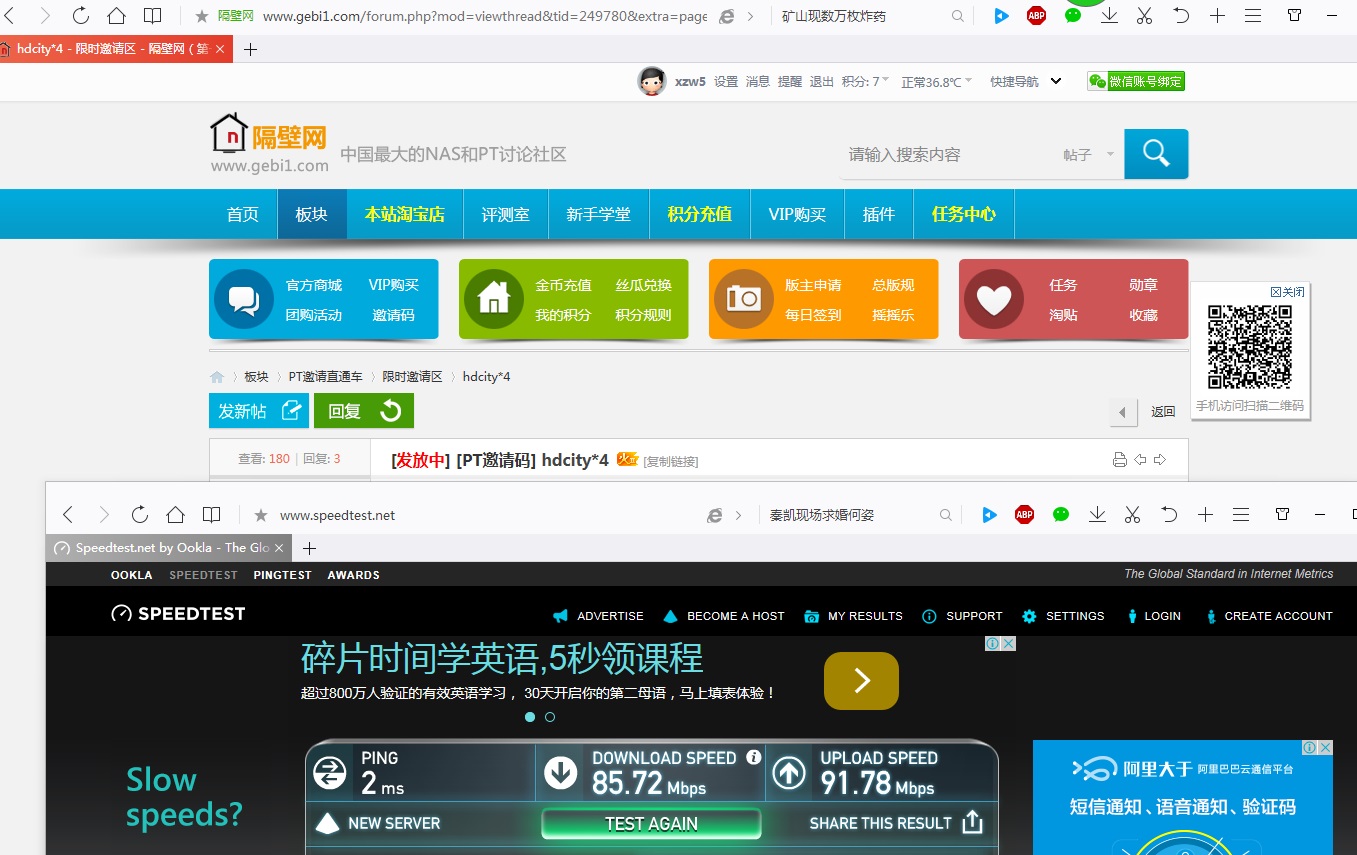Click the home icon in Speedtest browser window
The height and width of the screenshot is (855, 1357).
(176, 515)
